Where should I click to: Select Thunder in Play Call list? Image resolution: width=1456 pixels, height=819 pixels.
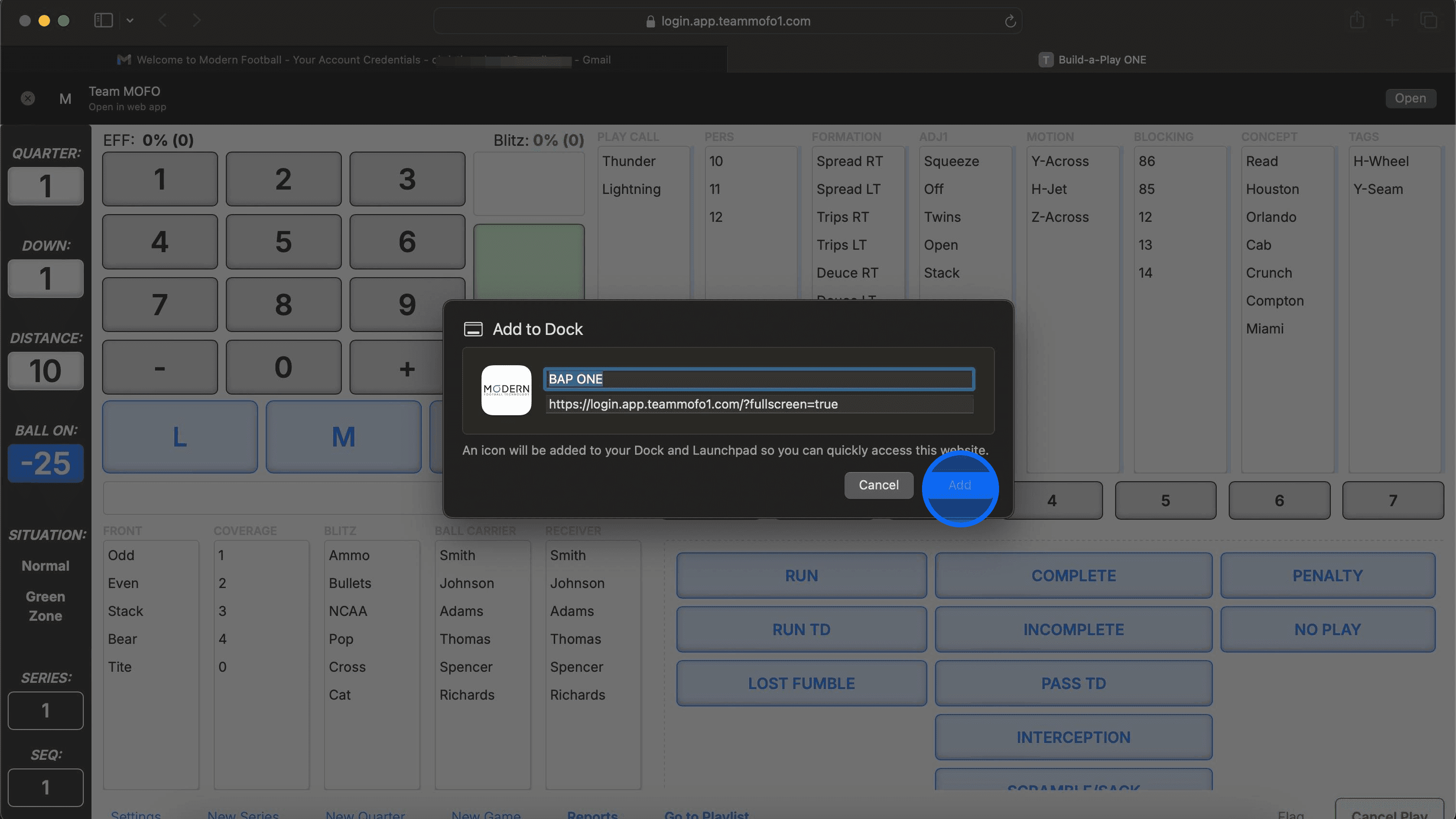[x=628, y=161]
